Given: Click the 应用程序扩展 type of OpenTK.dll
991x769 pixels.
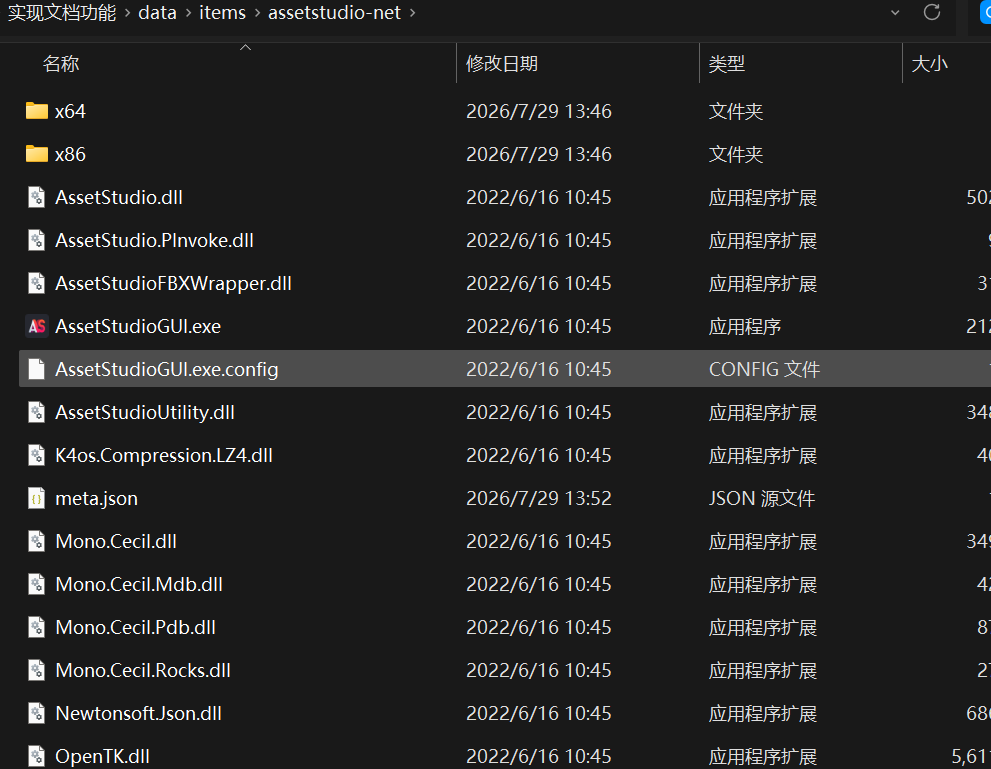Looking at the screenshot, I should tap(763, 756).
